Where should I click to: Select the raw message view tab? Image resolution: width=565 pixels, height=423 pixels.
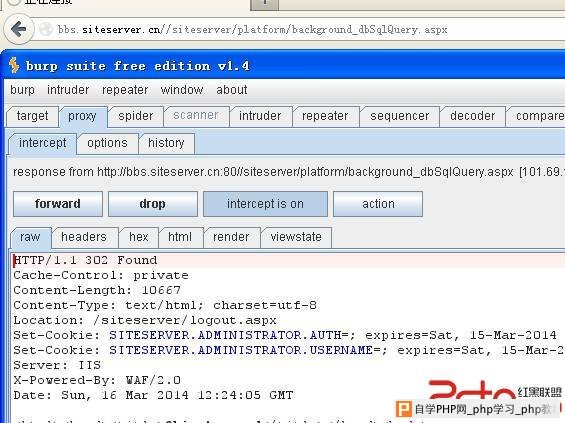[30, 237]
